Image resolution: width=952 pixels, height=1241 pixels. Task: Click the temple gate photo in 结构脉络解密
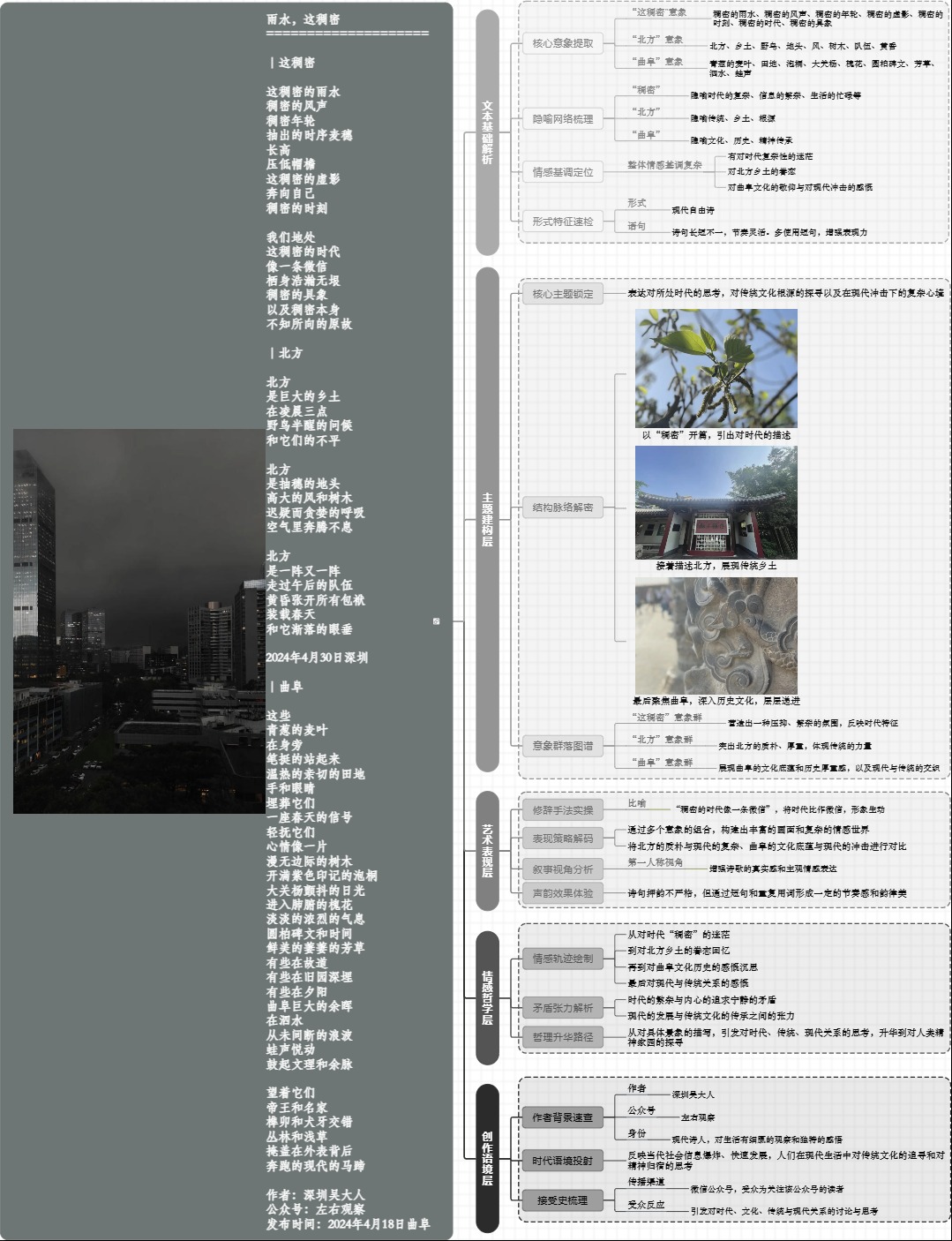click(x=716, y=503)
